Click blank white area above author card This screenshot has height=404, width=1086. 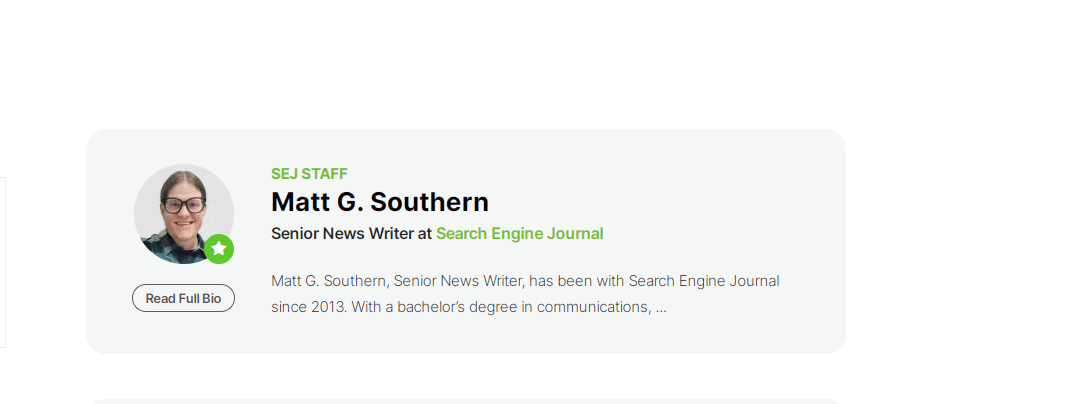(x=465, y=62)
